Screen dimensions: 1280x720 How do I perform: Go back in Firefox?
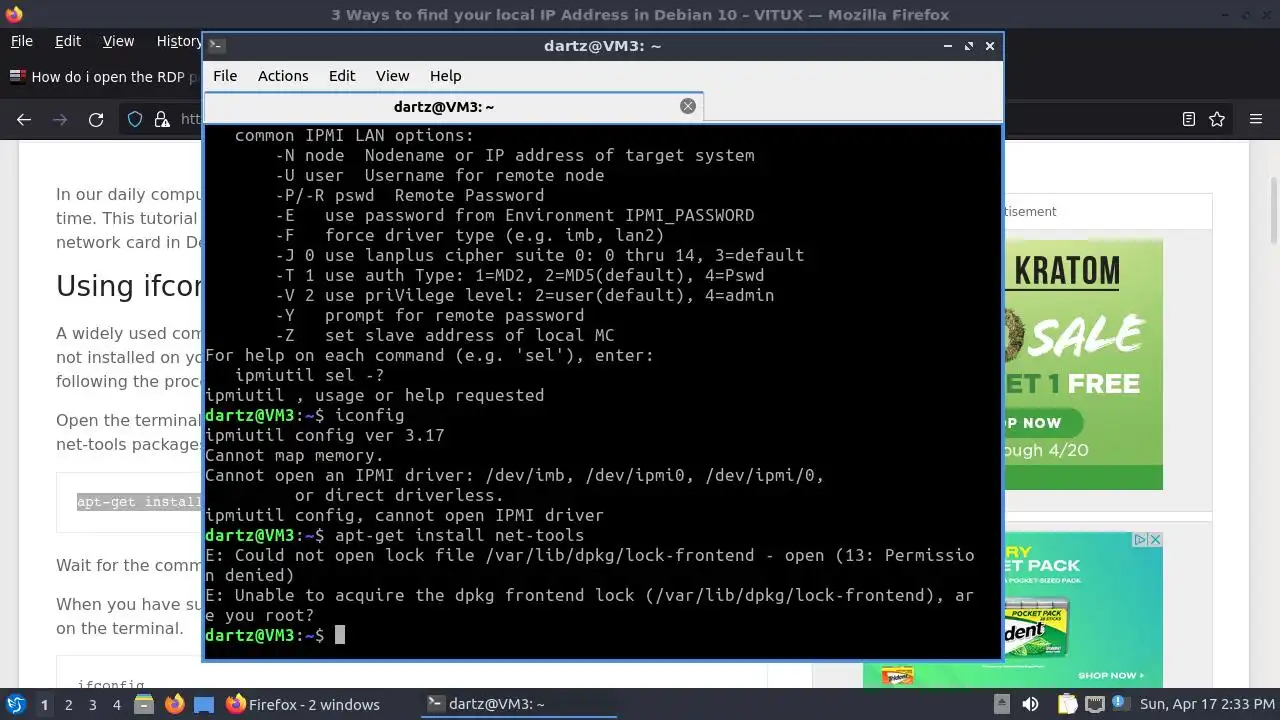[24, 119]
